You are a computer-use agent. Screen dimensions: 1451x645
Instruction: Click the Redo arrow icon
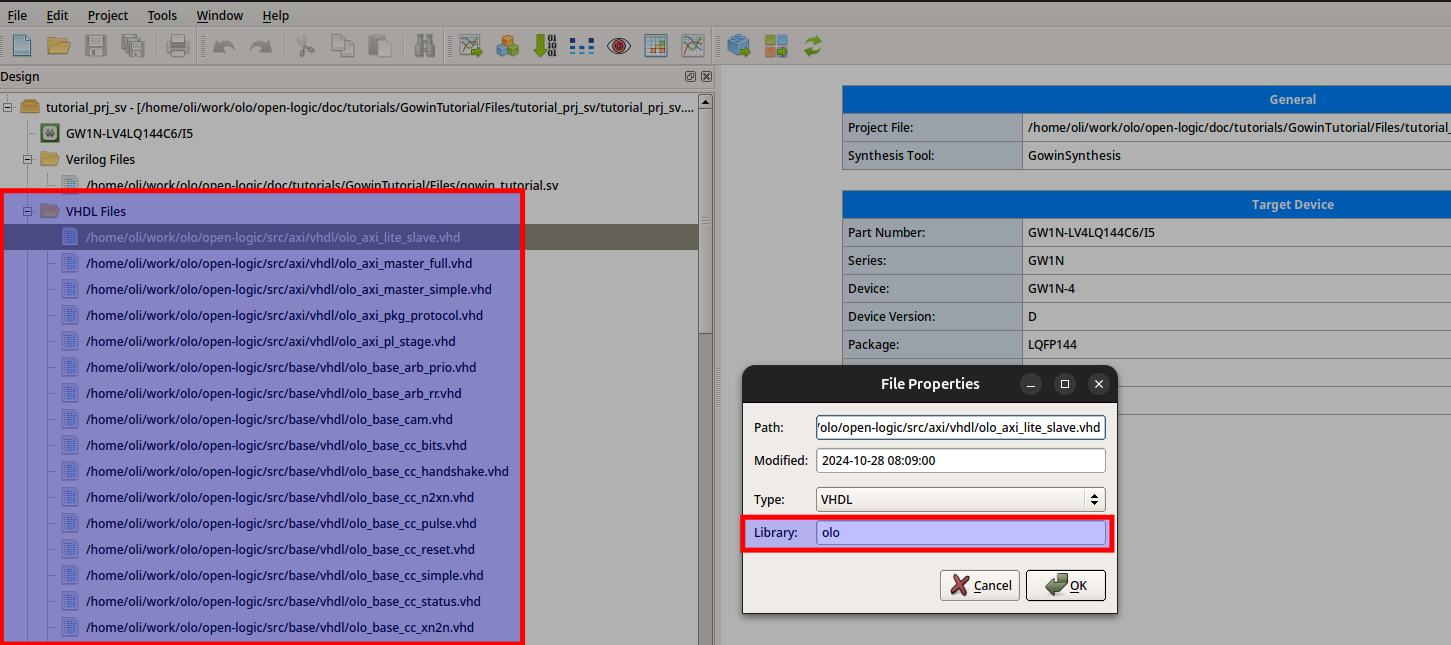(x=261, y=45)
